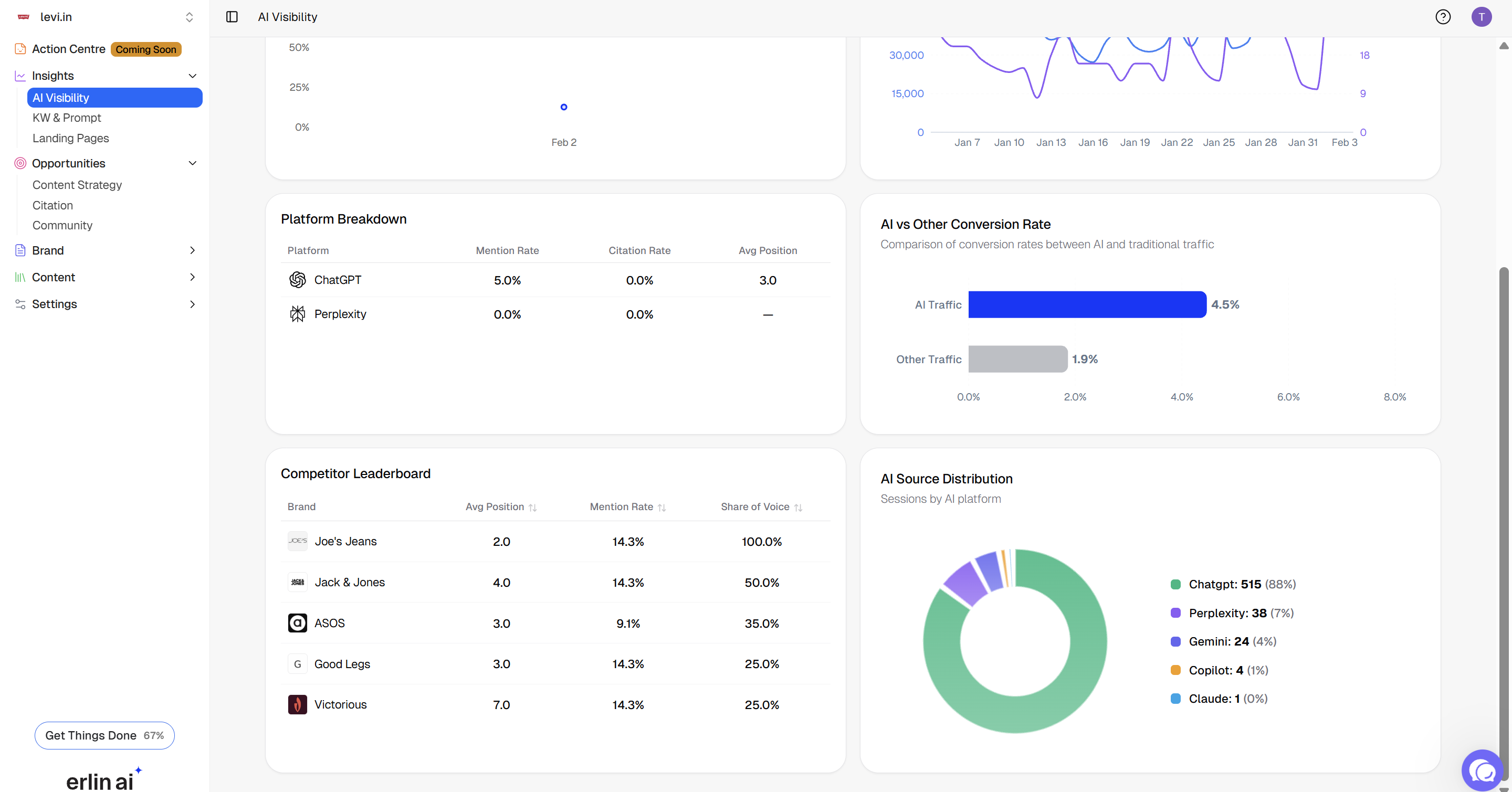The image size is (1512, 792).
Task: Open the user avatar T menu
Action: [1482, 17]
